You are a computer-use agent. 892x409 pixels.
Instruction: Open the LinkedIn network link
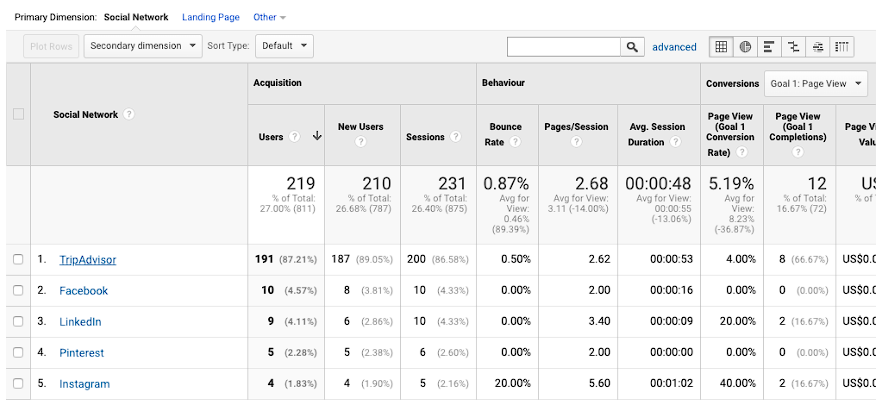[x=80, y=322]
